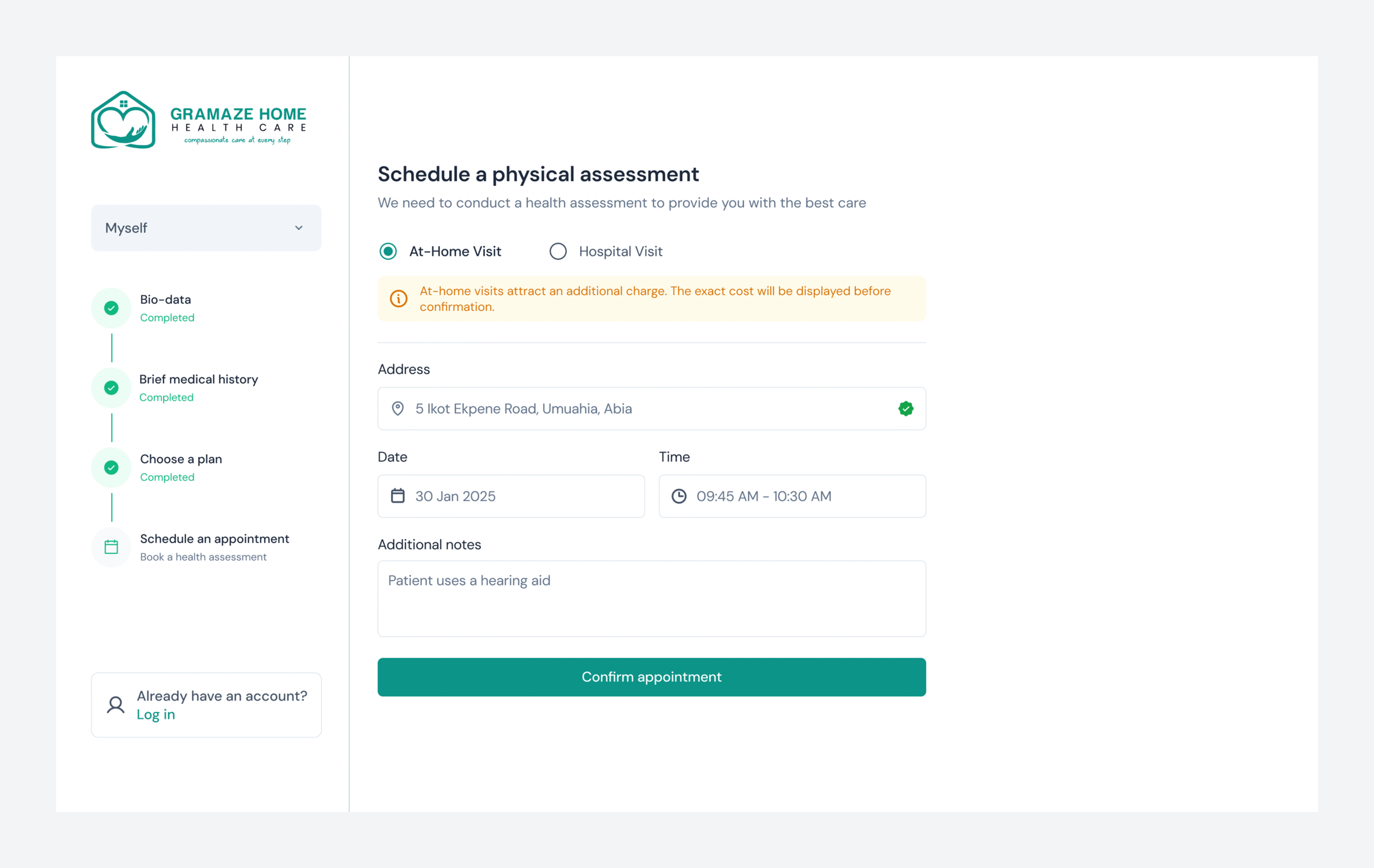
Task: Click the green verified badge in Address field
Action: pyautogui.click(x=905, y=409)
